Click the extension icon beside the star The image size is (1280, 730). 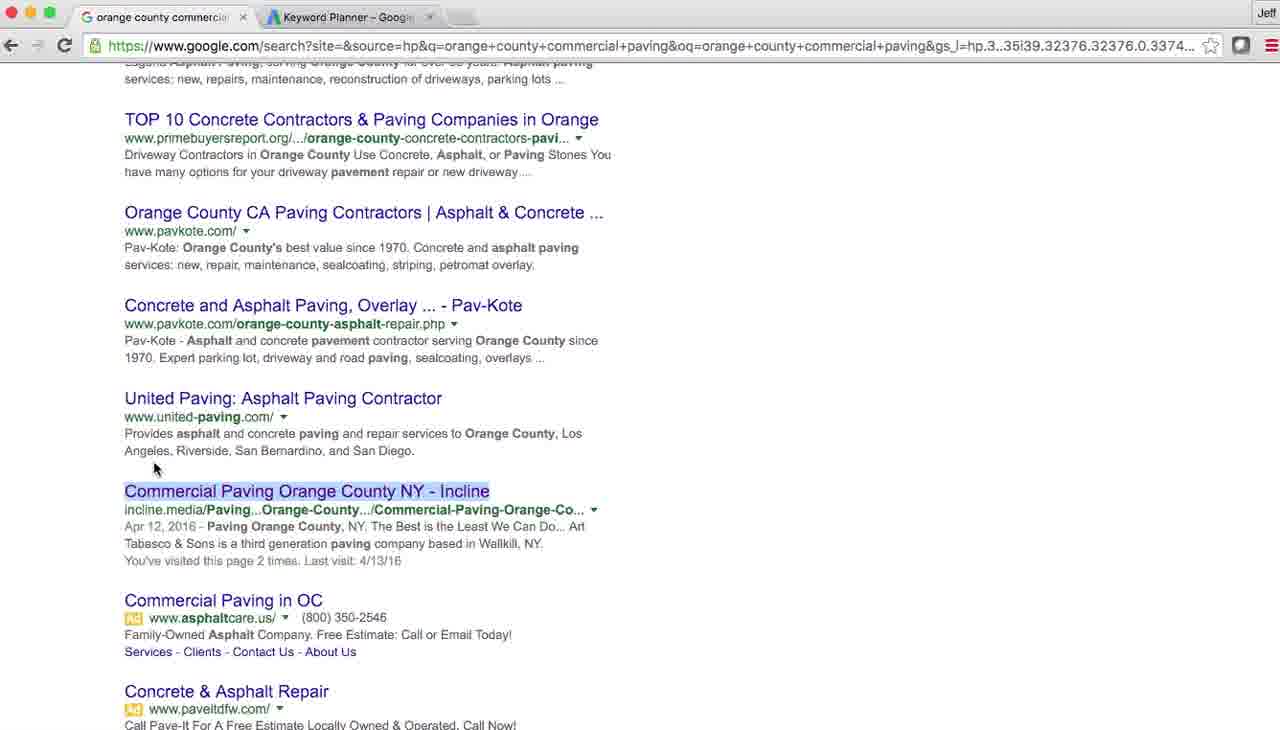[1241, 45]
